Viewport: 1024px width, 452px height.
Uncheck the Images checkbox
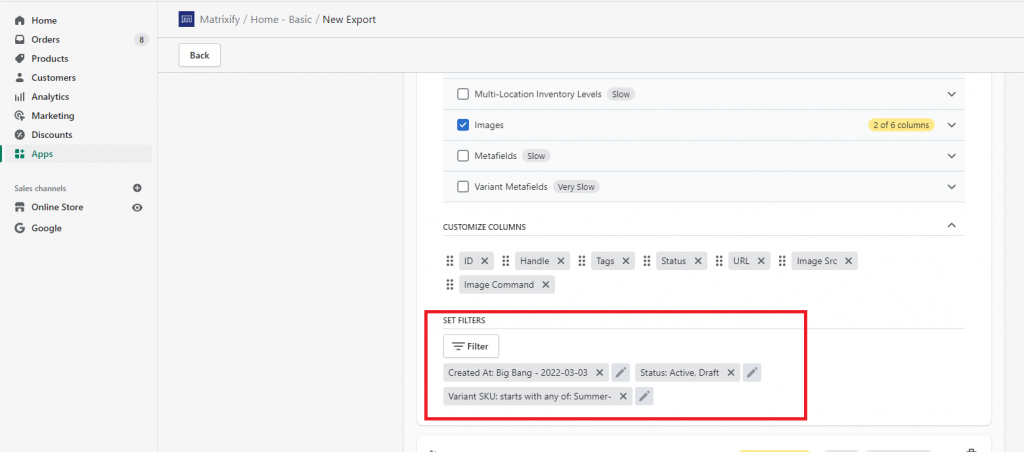click(463, 125)
